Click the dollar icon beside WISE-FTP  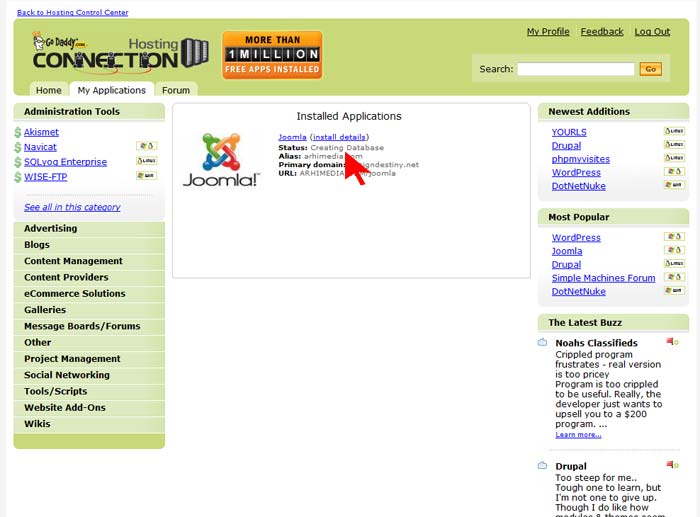[18, 177]
